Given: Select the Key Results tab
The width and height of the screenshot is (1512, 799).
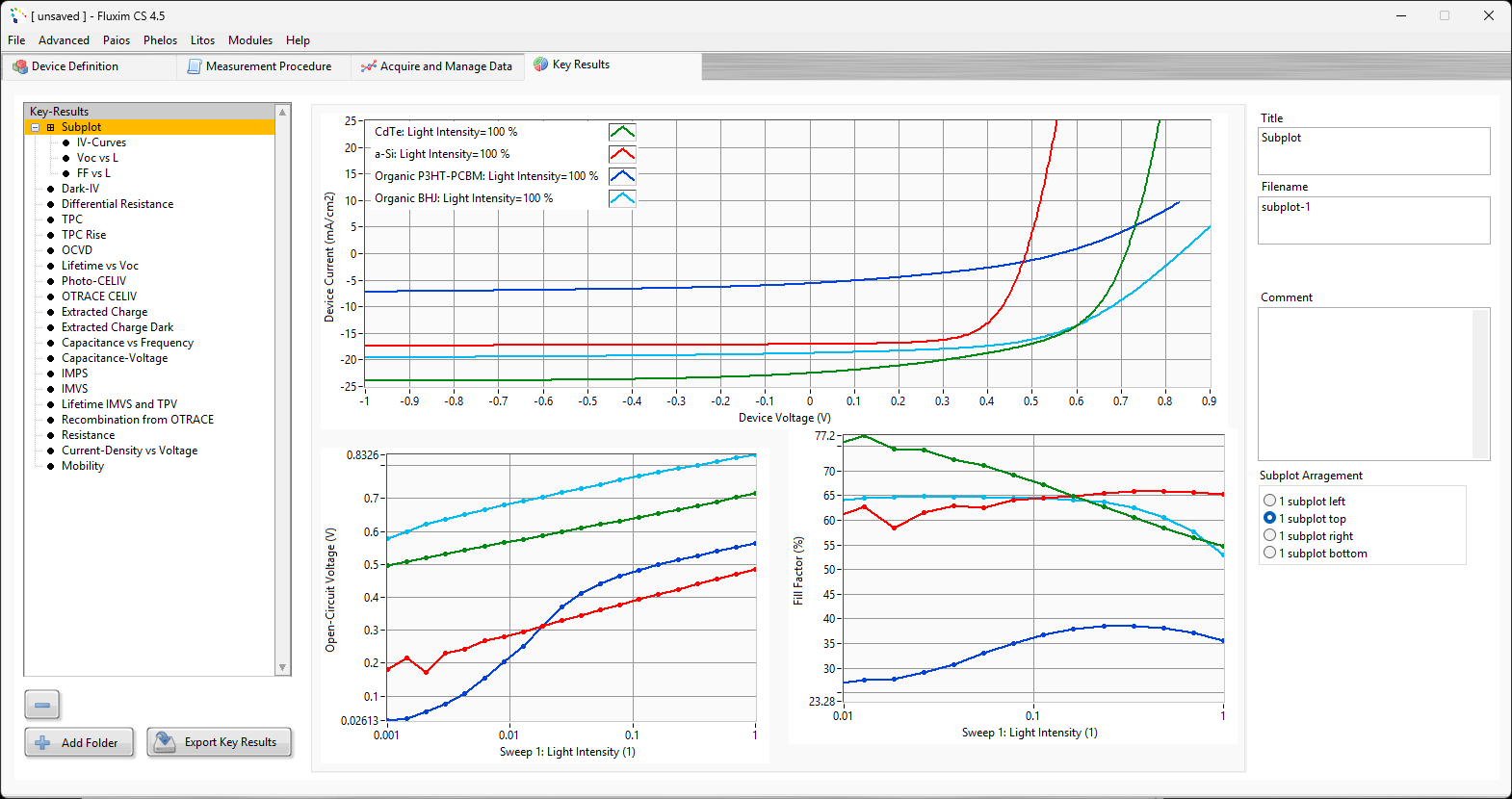Looking at the screenshot, I should click(x=613, y=65).
